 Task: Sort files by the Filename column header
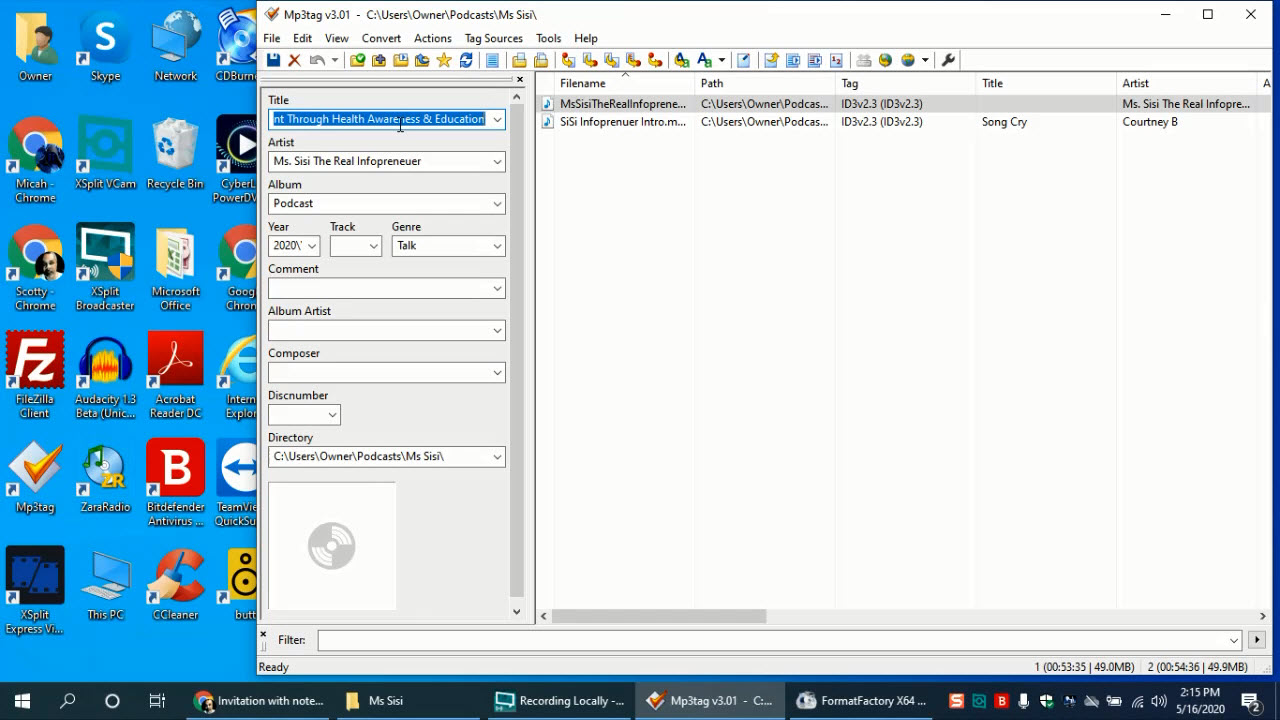(x=615, y=83)
